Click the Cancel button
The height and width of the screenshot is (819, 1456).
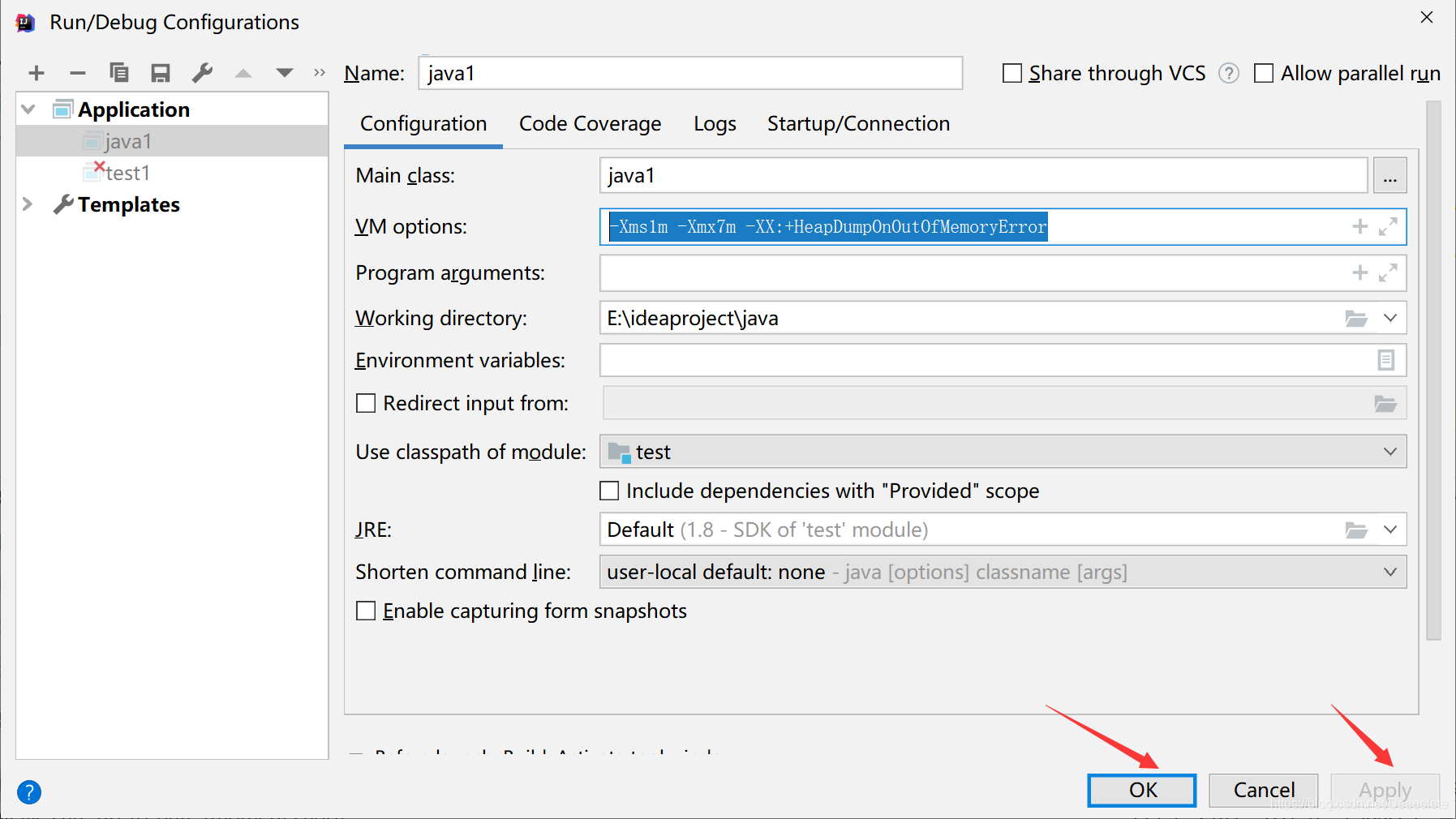tap(1264, 791)
